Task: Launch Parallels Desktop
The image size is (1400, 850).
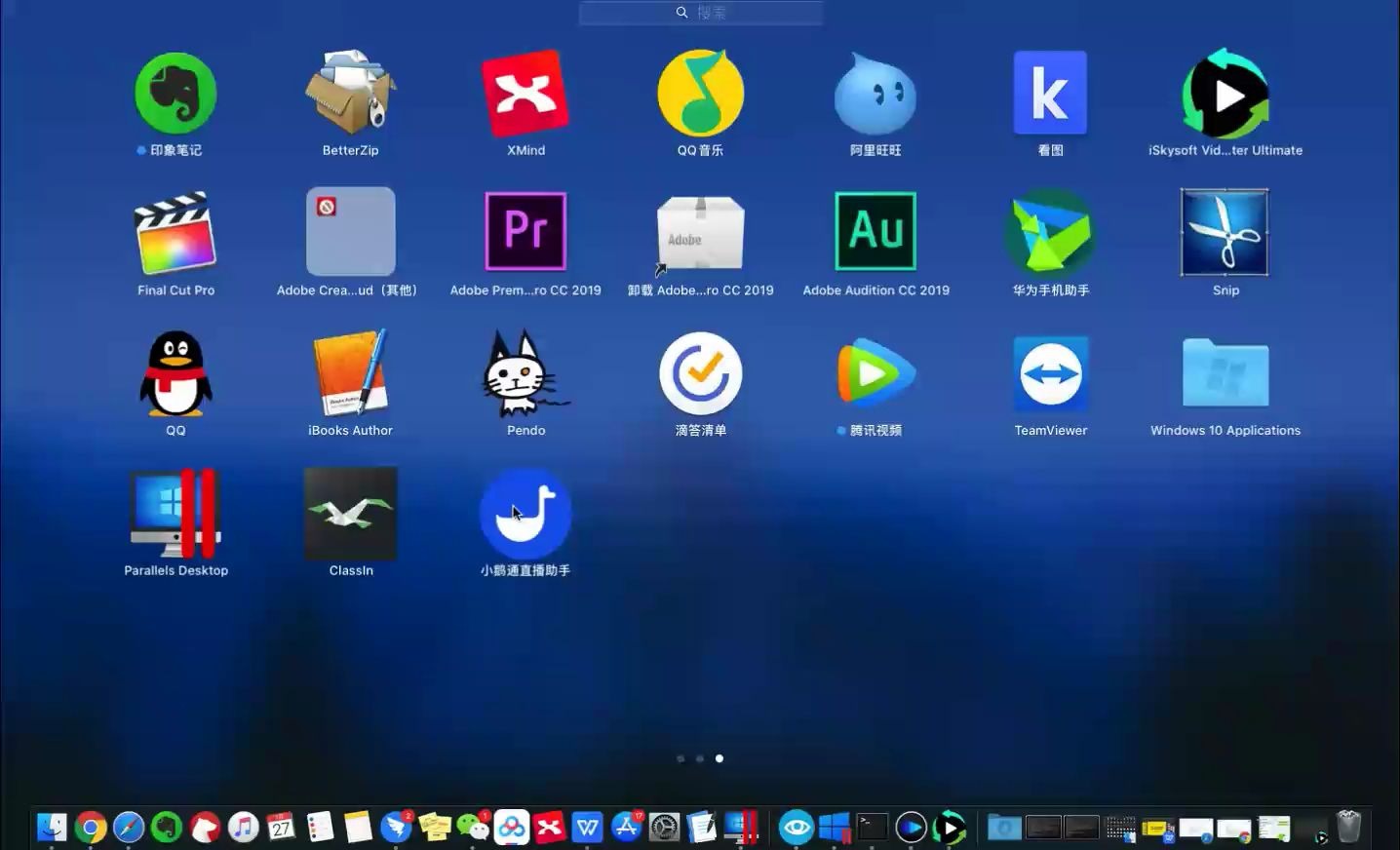Action: pyautogui.click(x=175, y=513)
